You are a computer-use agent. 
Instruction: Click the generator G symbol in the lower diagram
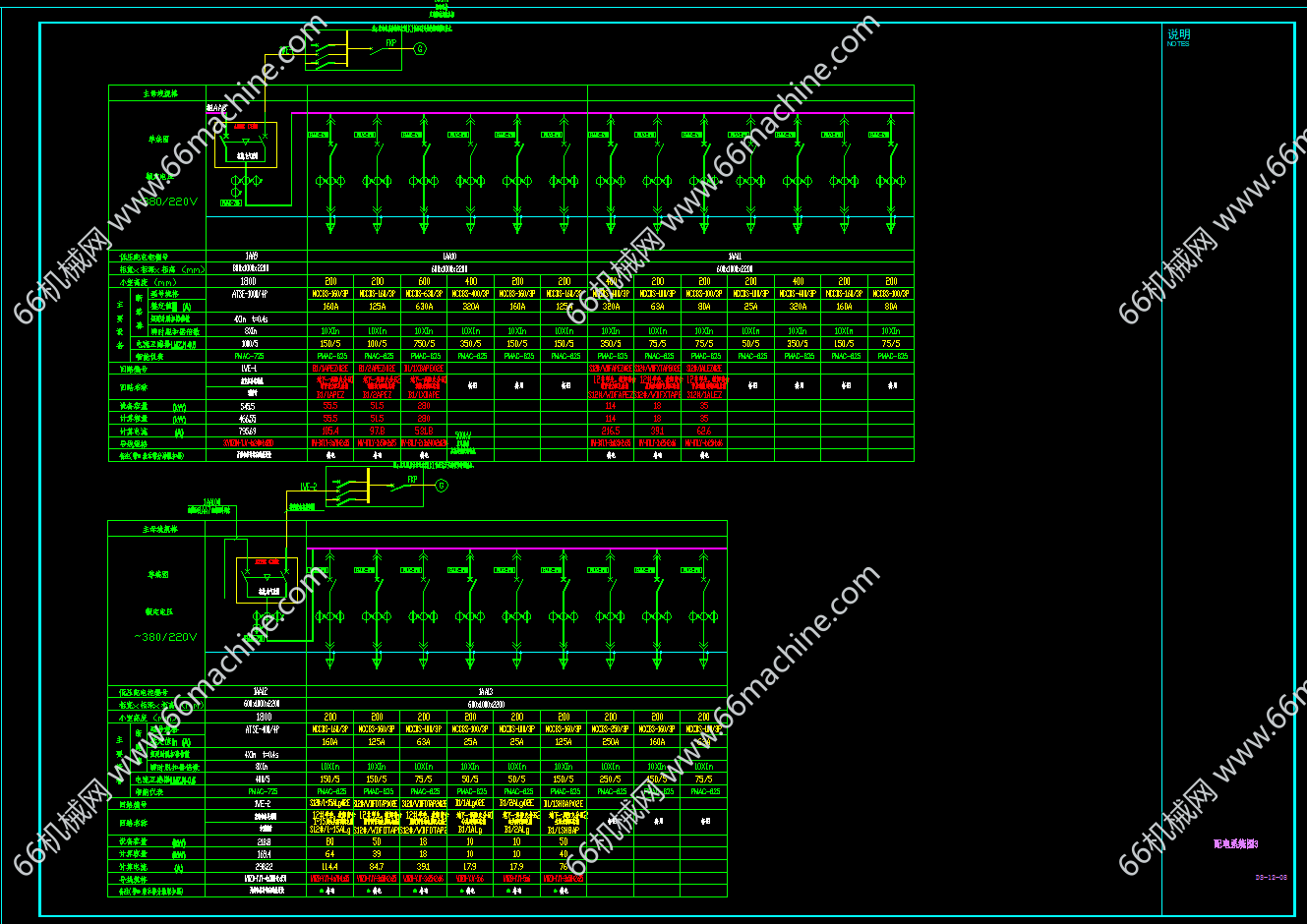442,485
